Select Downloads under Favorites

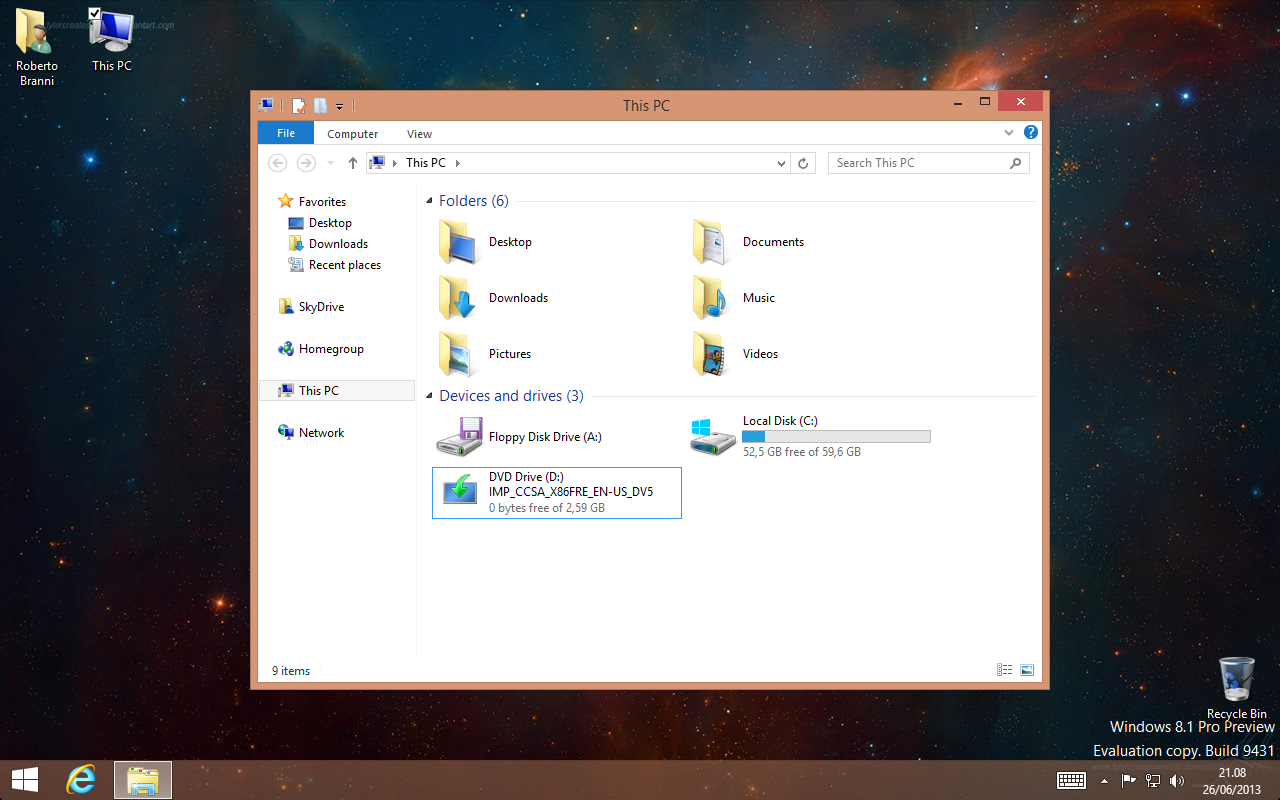click(338, 244)
